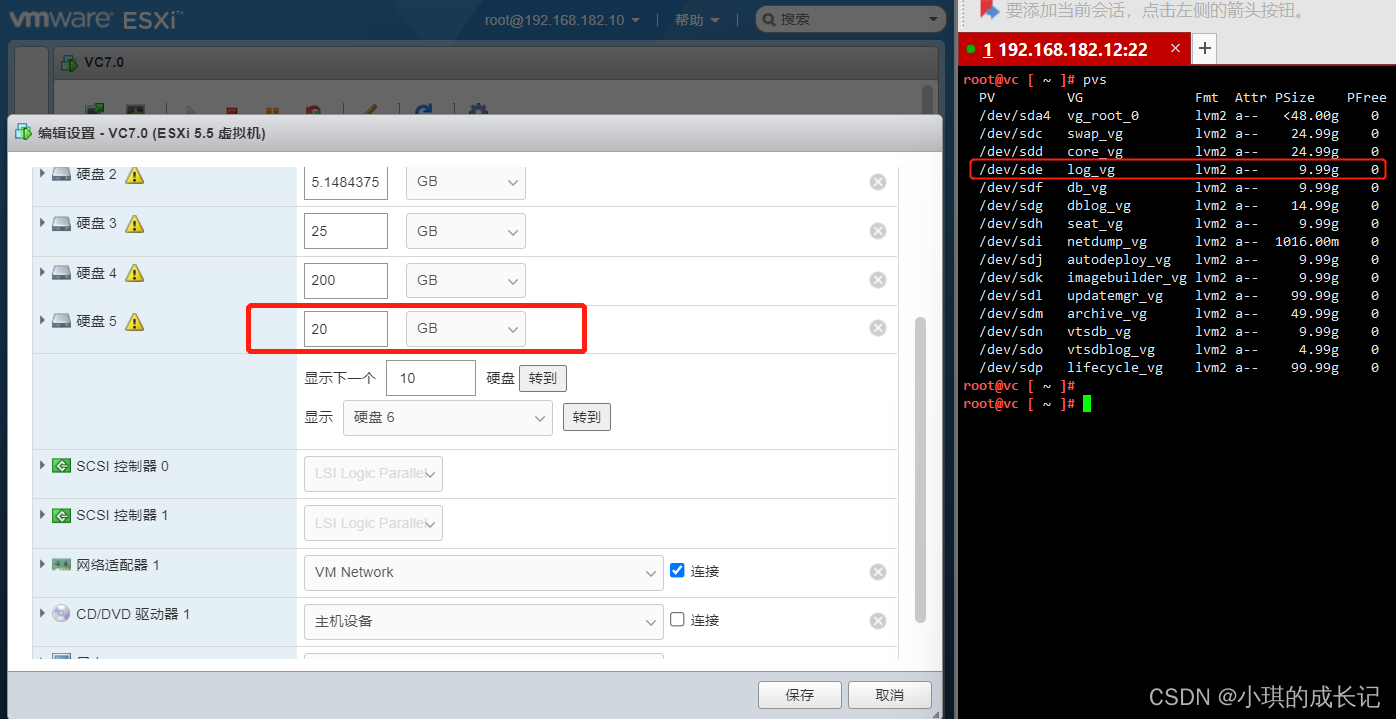Expand the SCSI 控制器 0 row
The height and width of the screenshot is (719, 1396).
tap(43, 465)
